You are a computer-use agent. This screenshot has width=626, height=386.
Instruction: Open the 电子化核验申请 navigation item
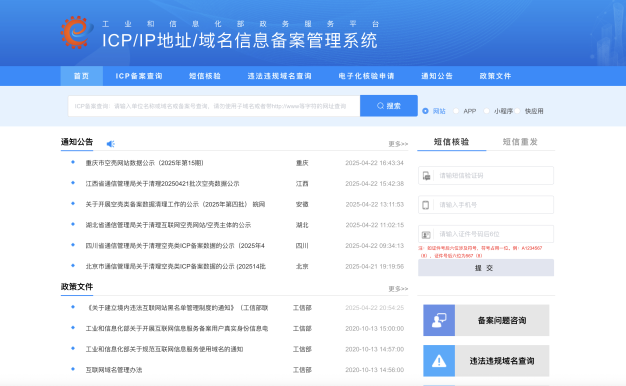[366, 76]
